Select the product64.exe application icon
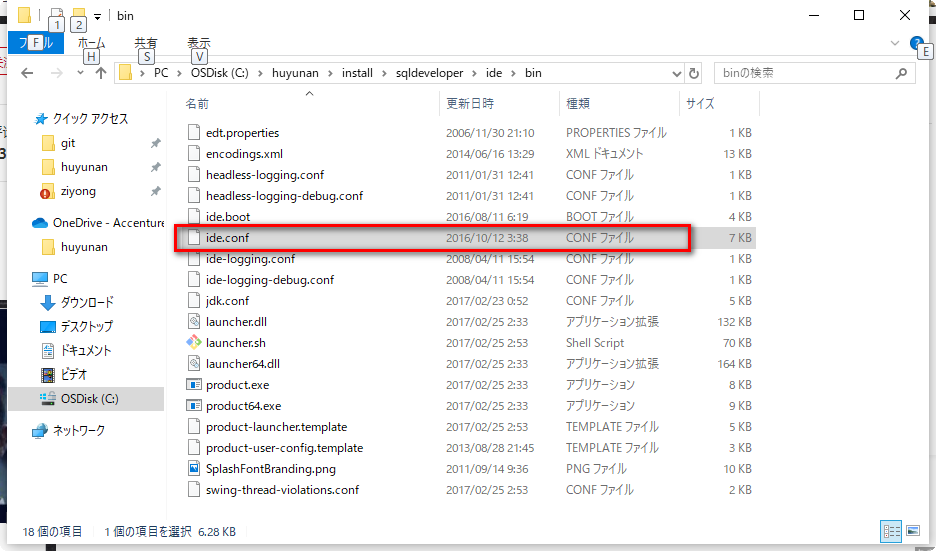The width and height of the screenshot is (936, 551). coord(193,406)
